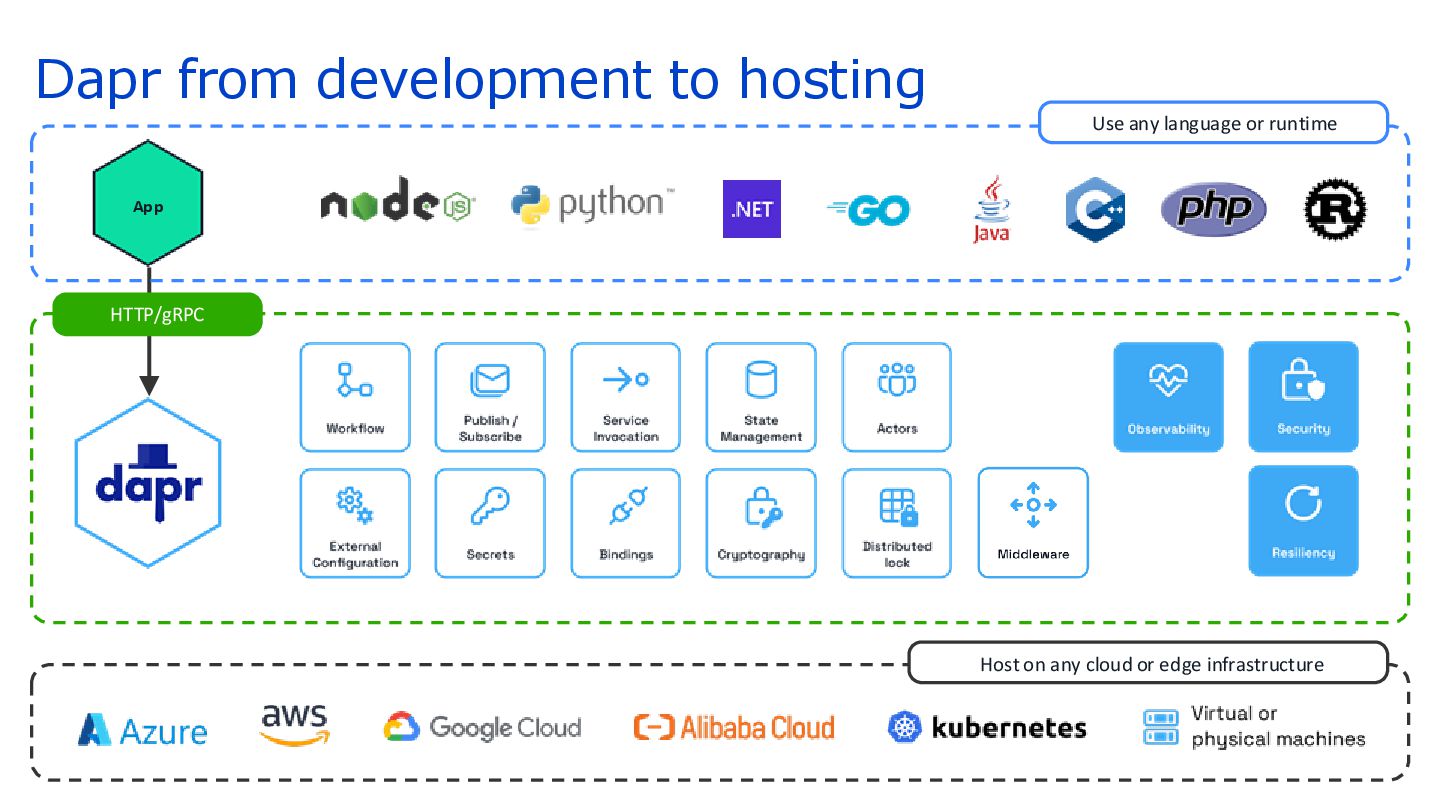The width and height of the screenshot is (1440, 810).
Task: Select the Python logo
Action: pyautogui.click(x=592, y=206)
